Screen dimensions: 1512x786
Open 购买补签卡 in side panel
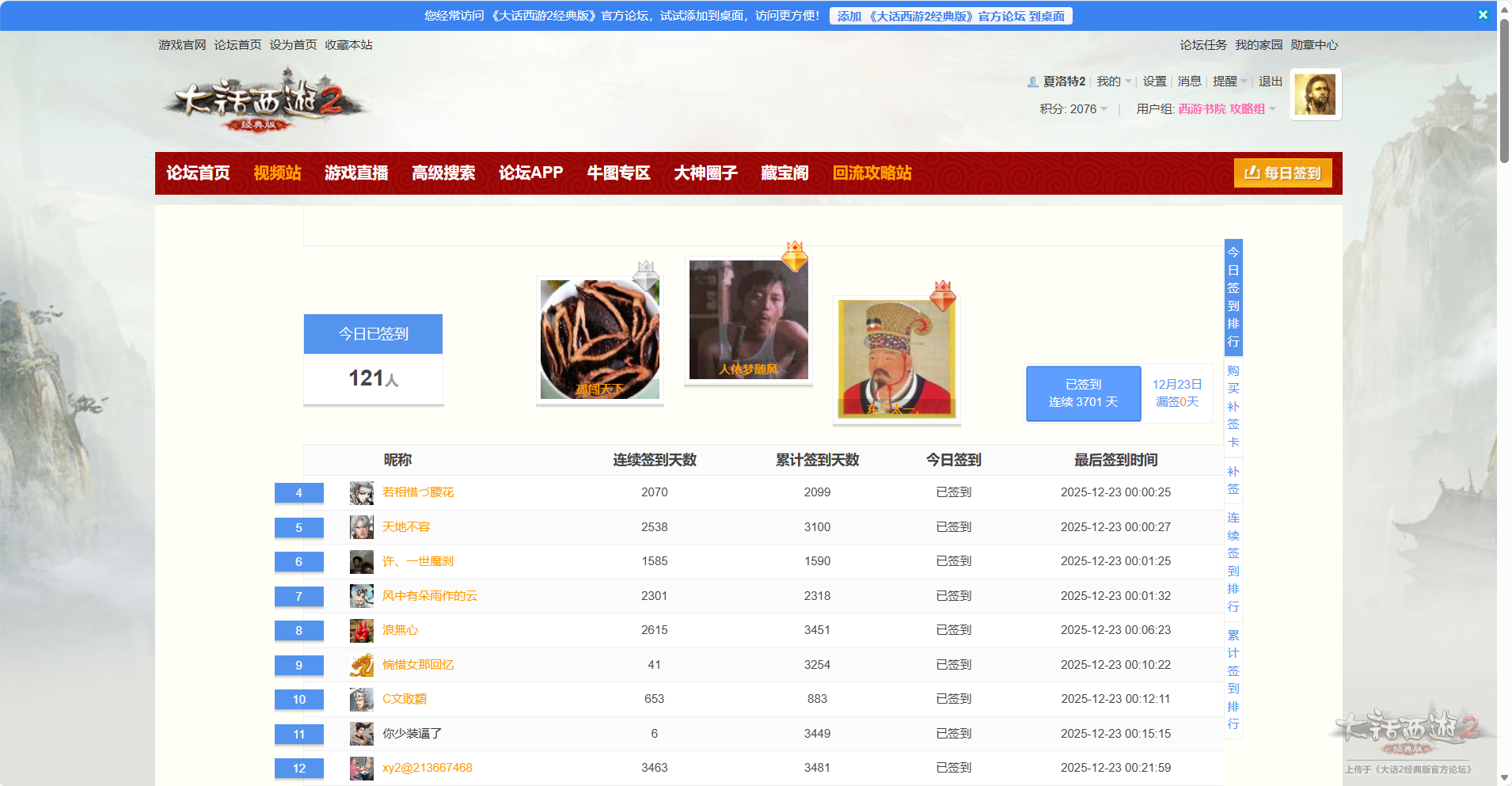tap(1233, 406)
